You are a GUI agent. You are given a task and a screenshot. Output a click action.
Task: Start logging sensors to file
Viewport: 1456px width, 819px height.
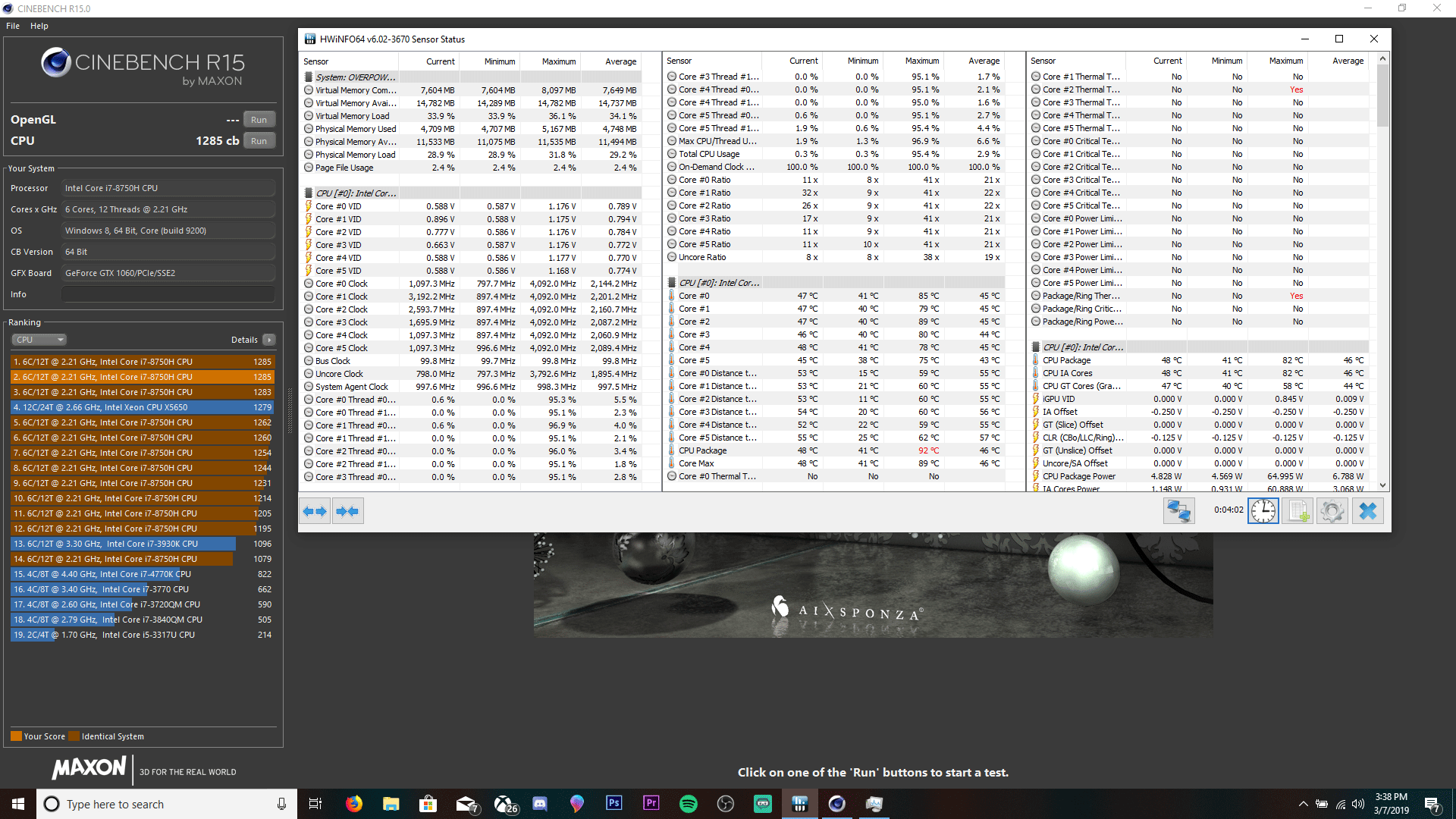(x=1298, y=511)
